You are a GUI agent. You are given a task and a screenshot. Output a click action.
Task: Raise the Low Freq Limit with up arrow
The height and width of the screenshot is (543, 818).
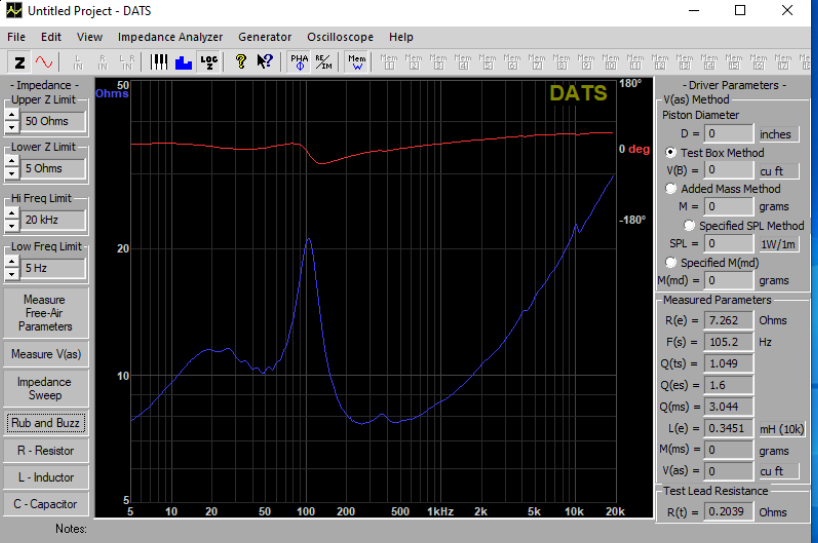[x=11, y=261]
